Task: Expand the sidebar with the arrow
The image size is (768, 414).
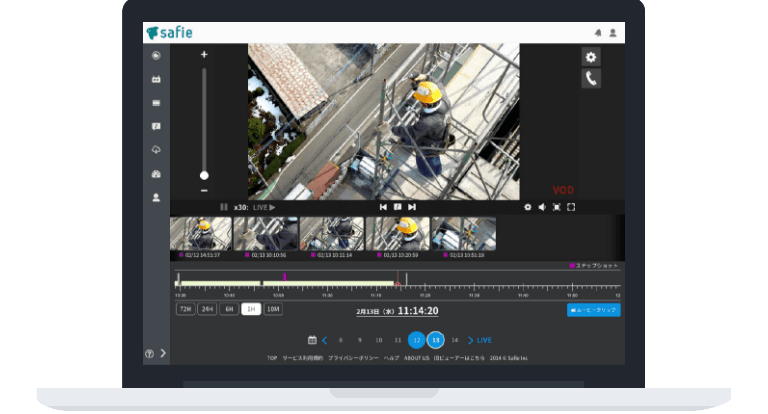Action: click(163, 353)
